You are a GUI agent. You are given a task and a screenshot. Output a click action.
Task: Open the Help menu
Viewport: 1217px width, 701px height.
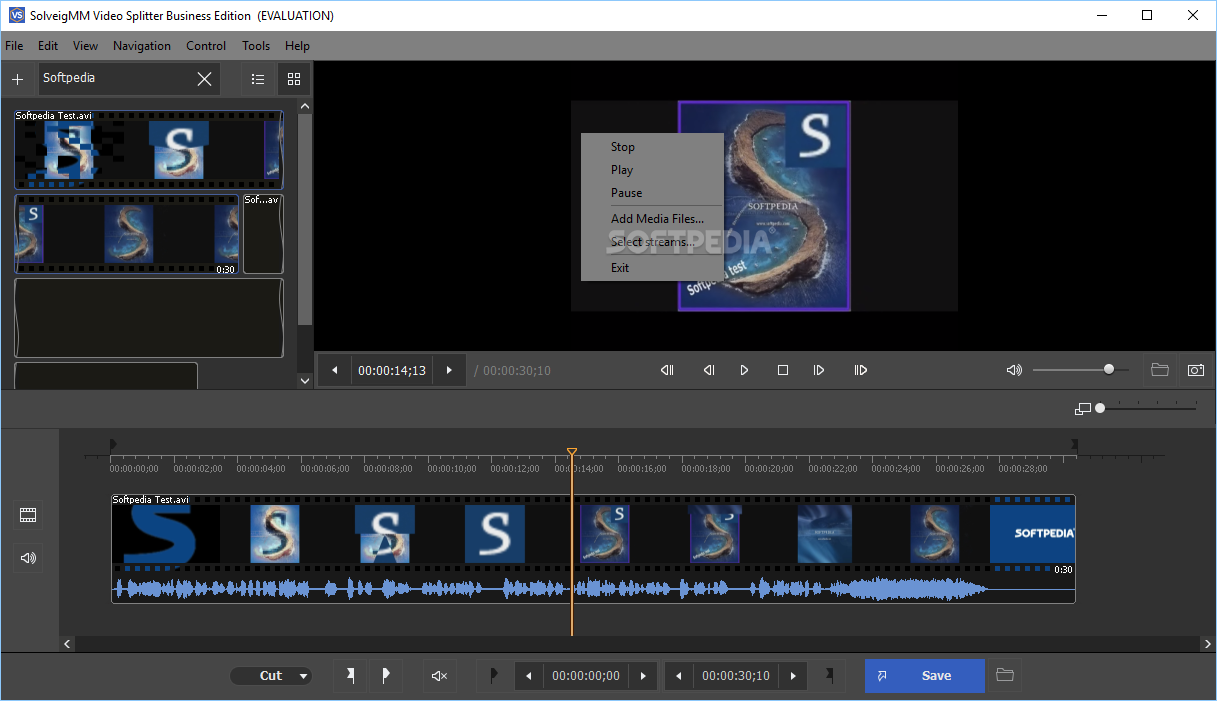tap(297, 46)
